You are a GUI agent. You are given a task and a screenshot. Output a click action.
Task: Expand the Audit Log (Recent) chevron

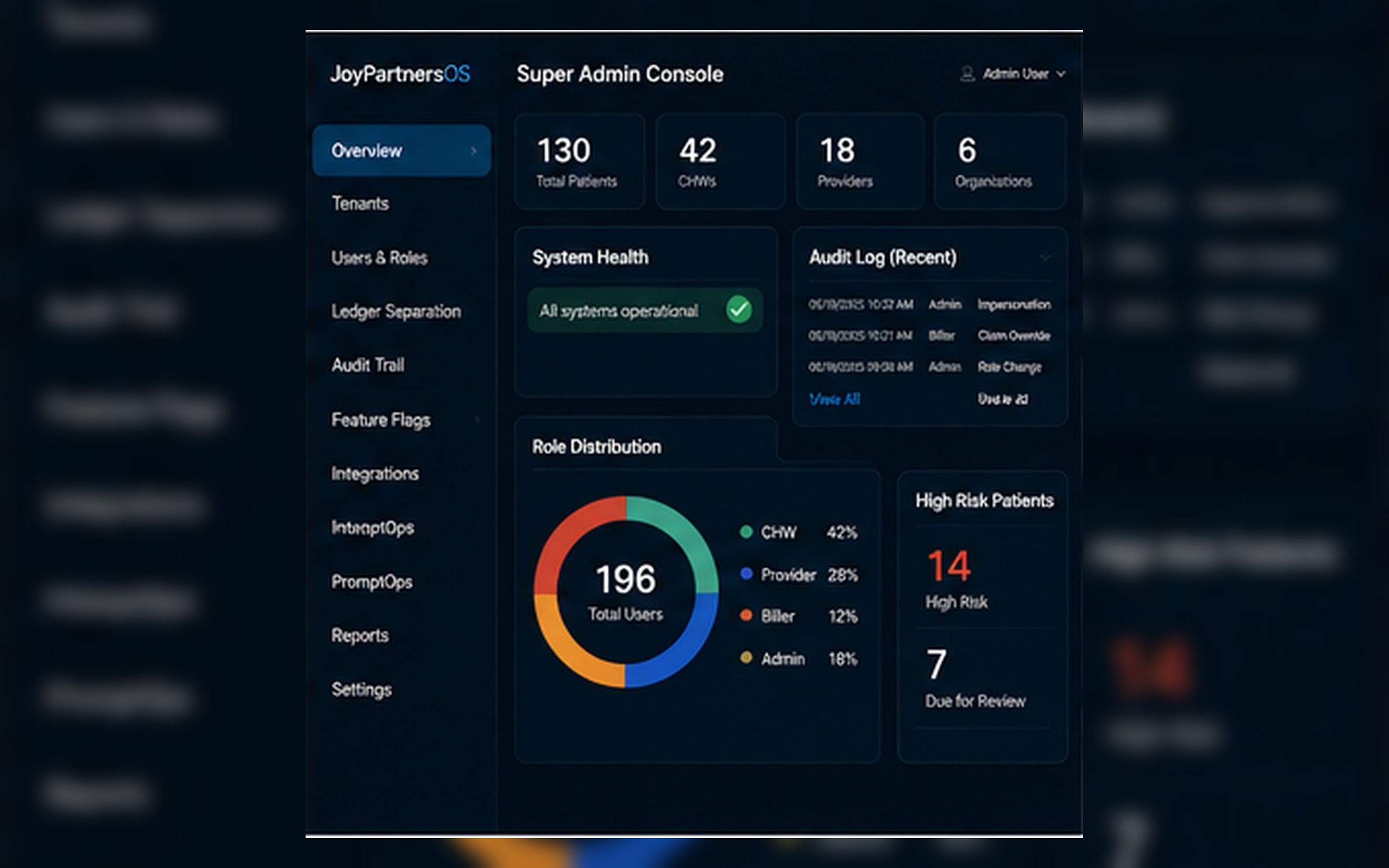point(1045,258)
